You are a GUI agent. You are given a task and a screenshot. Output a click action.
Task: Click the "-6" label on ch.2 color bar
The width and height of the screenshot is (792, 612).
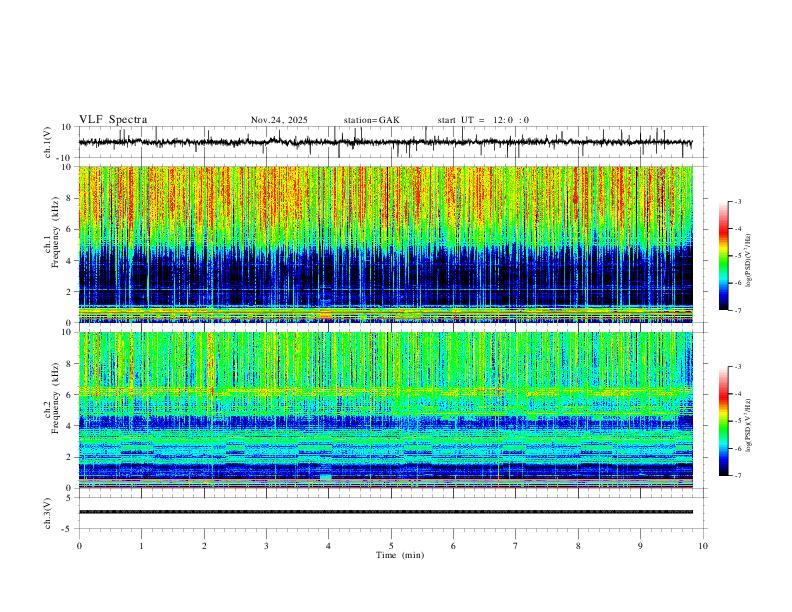point(737,448)
